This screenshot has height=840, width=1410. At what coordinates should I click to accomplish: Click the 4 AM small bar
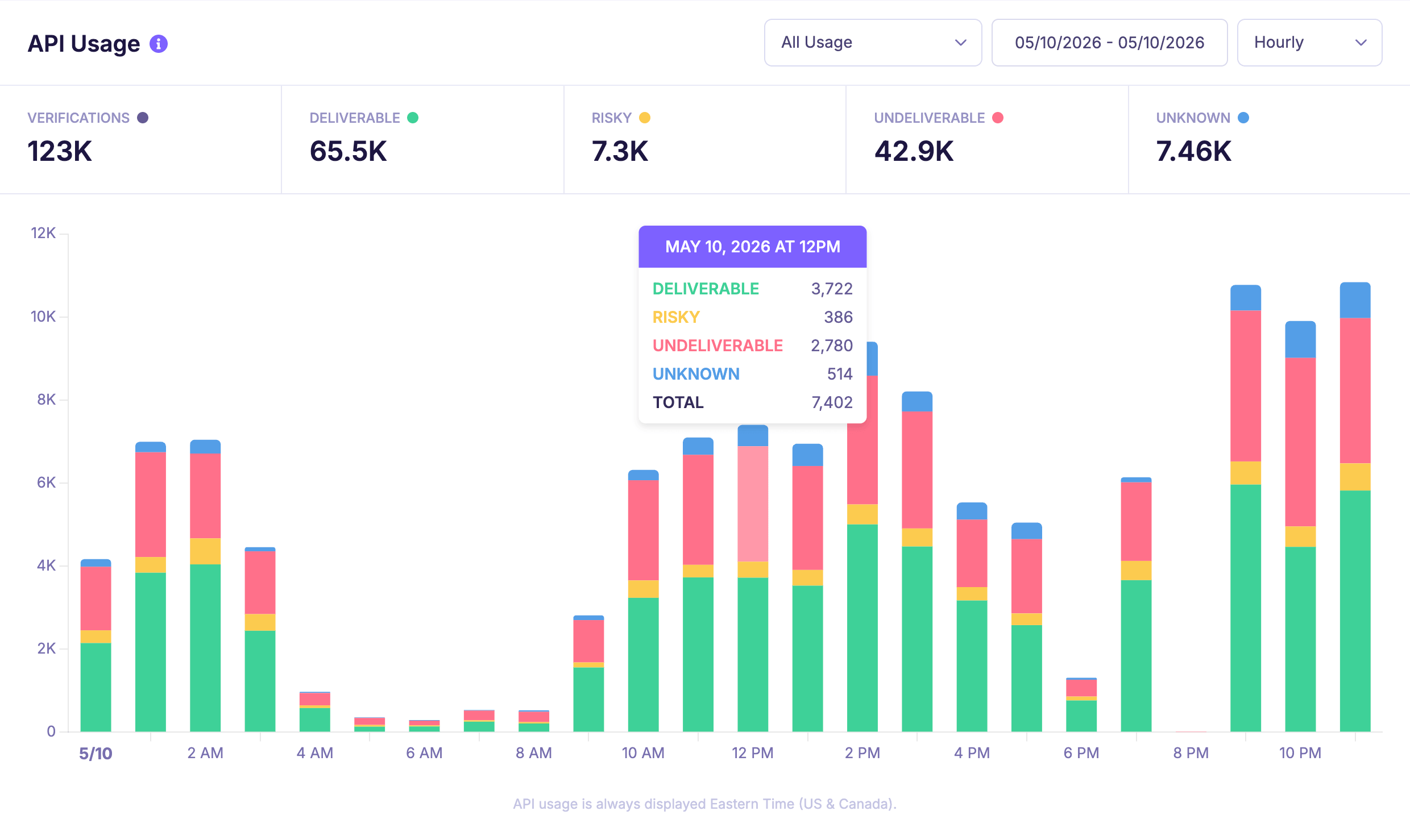(315, 712)
